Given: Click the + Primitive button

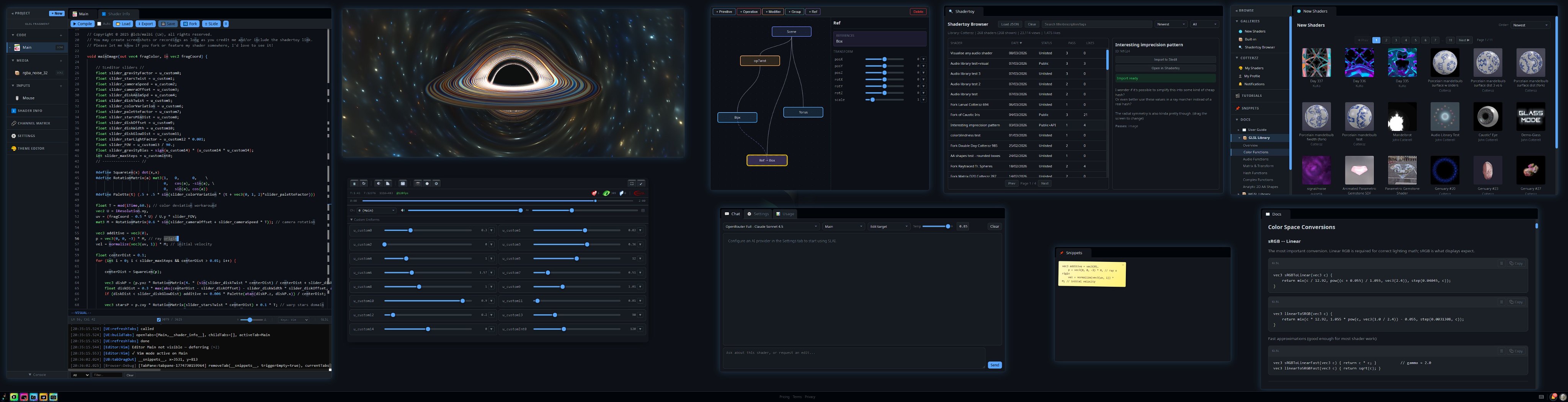Looking at the screenshot, I should (724, 11).
